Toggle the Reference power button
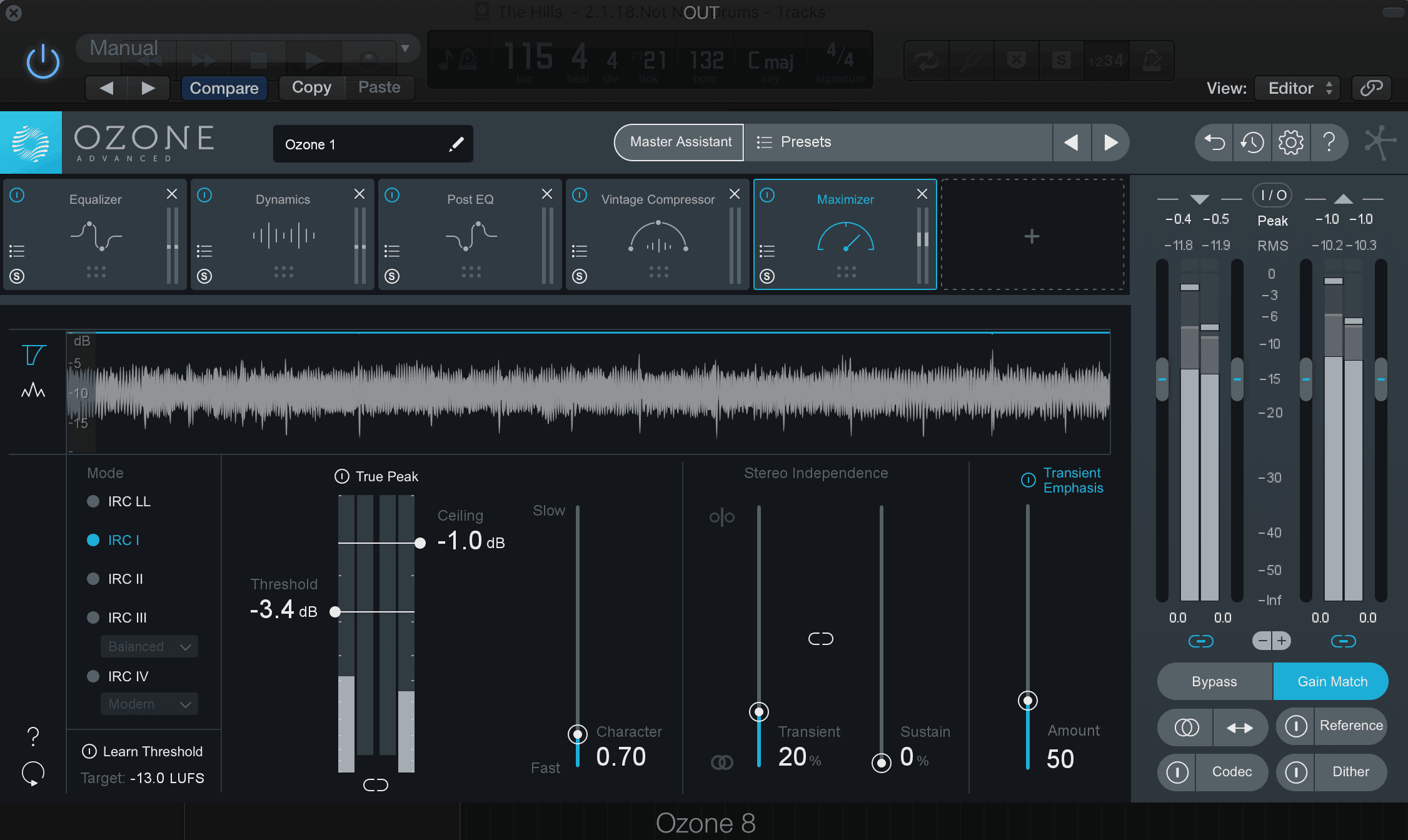Viewport: 1408px width, 840px height. point(1296,726)
